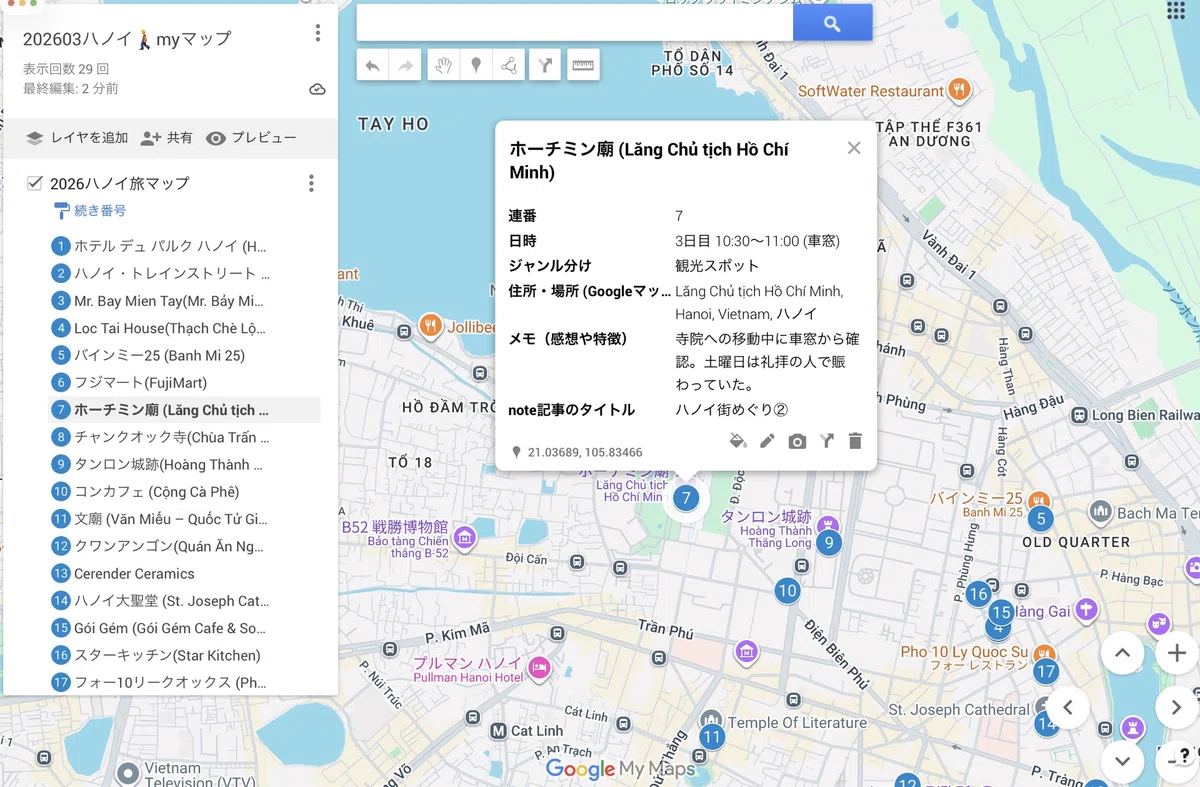Viewport: 1200px width, 787px height.
Task: Open the Google apps grid icon
Action: coord(1176,10)
